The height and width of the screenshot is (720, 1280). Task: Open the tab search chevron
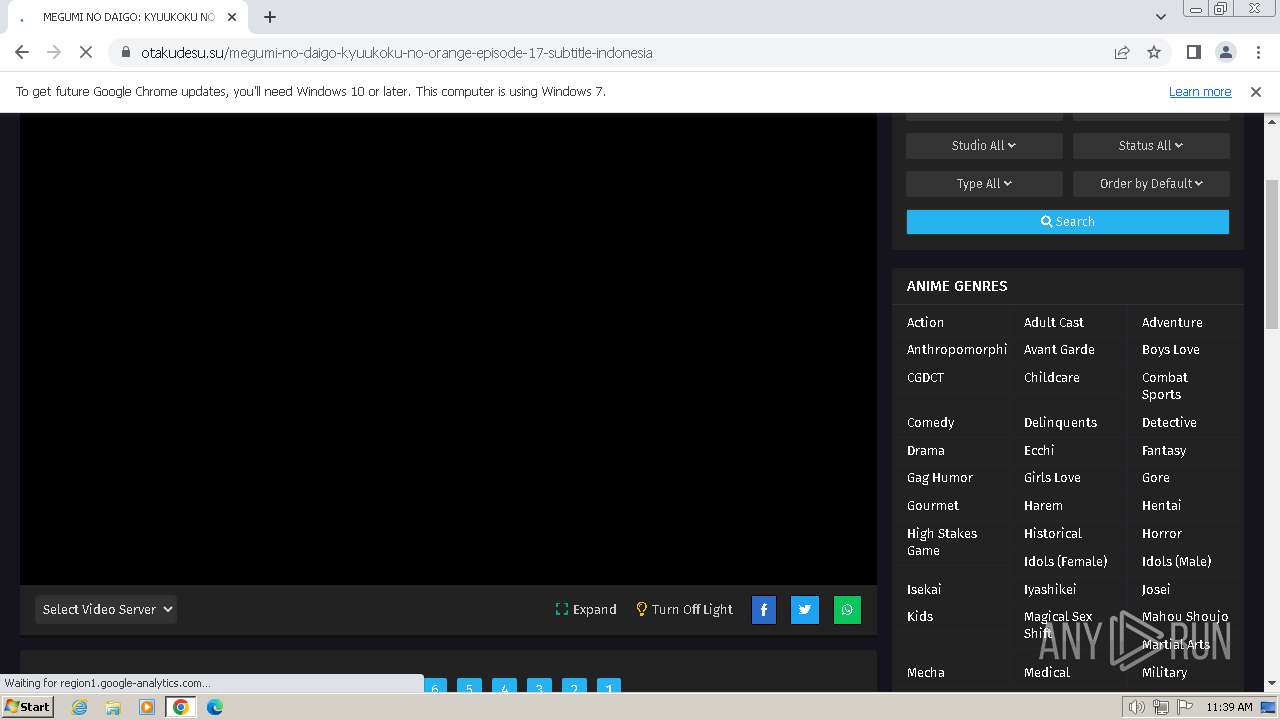point(1160,17)
